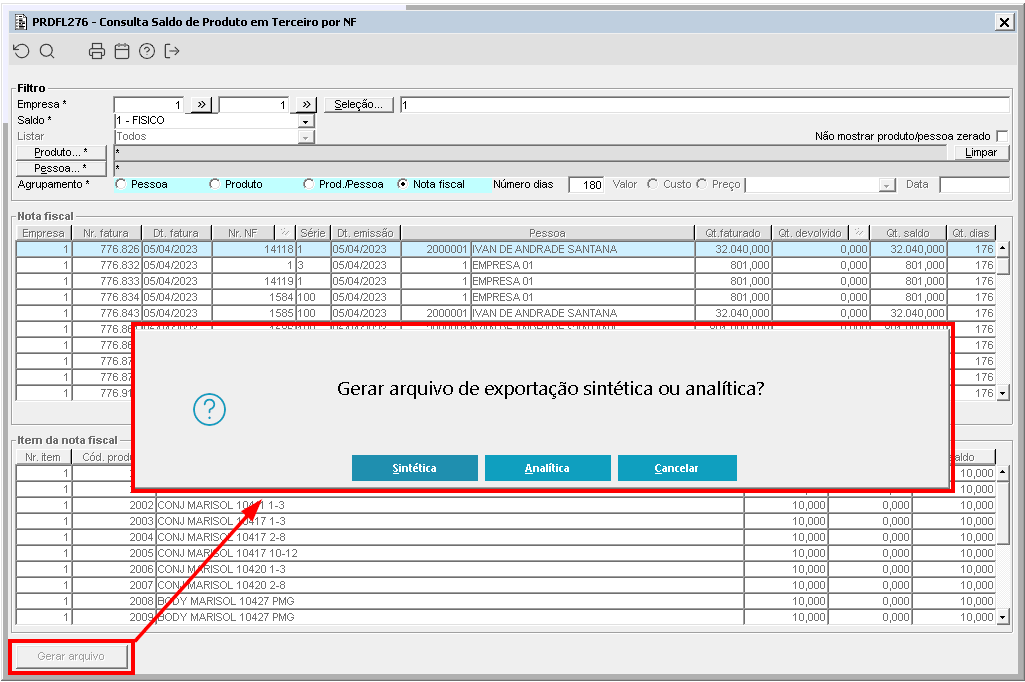Click the Qt. dias column header
This screenshot has height=682, width=1025.
pos(971,233)
